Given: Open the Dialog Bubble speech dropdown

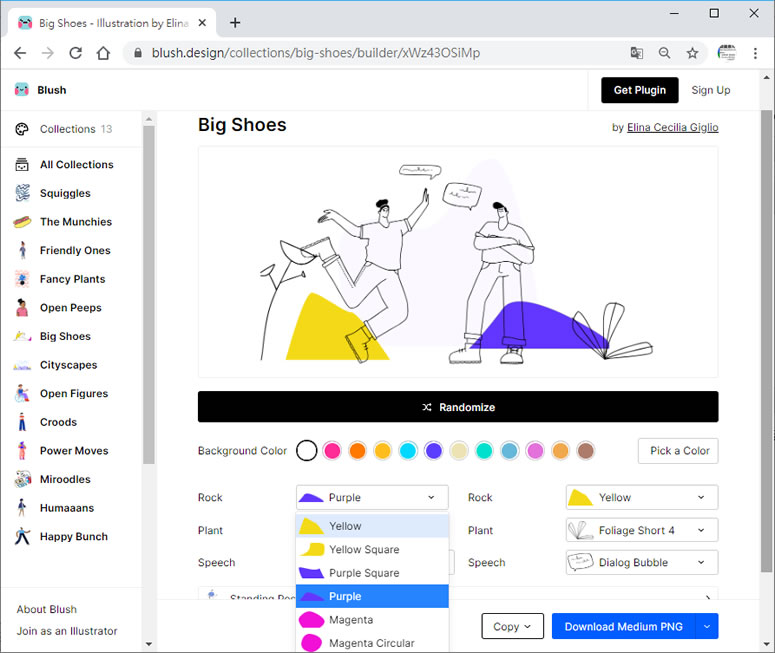Looking at the screenshot, I should [641, 562].
